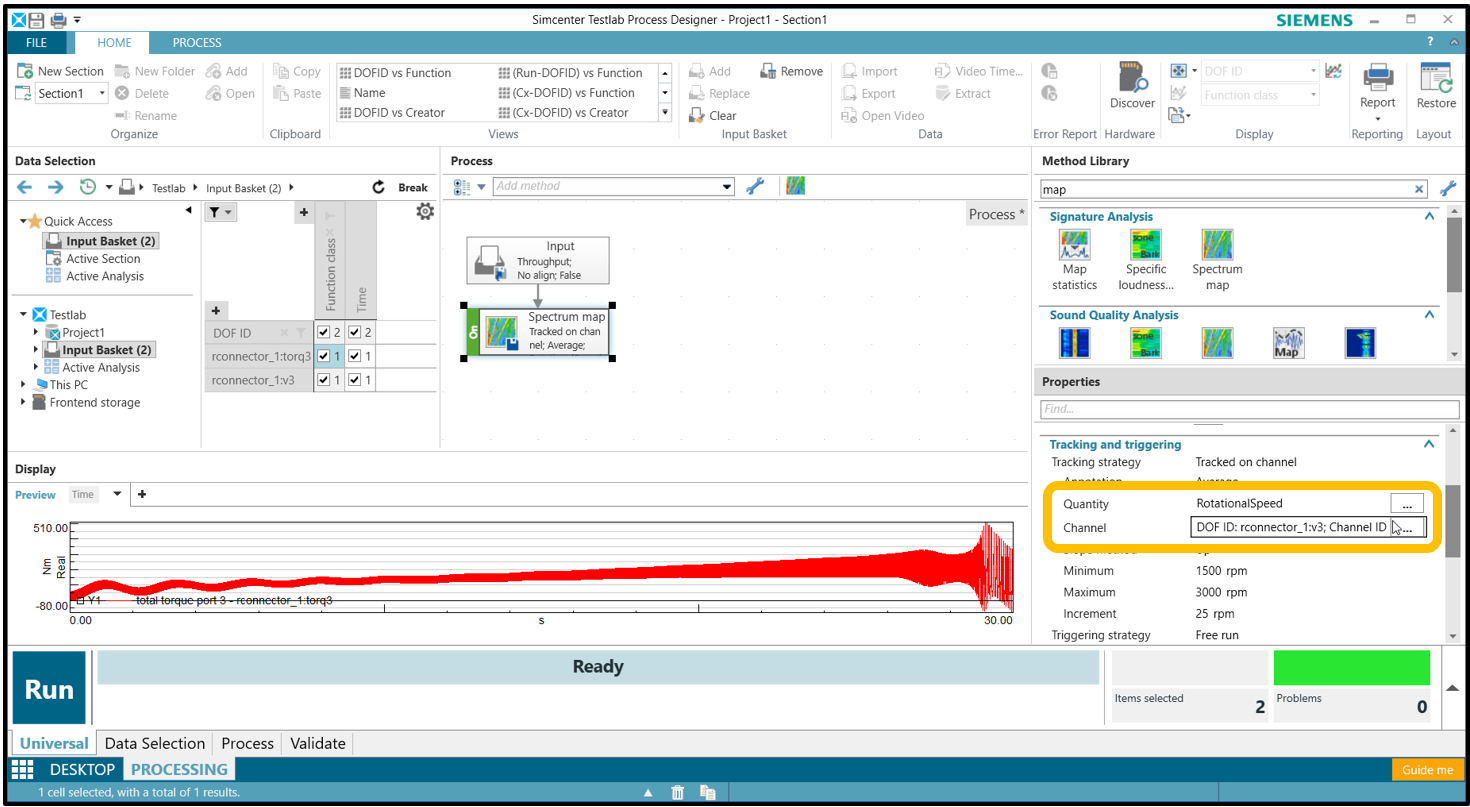Switch to the Data Selection bottom tab
Image resolution: width=1470 pixels, height=807 pixels.
pyautogui.click(x=155, y=743)
